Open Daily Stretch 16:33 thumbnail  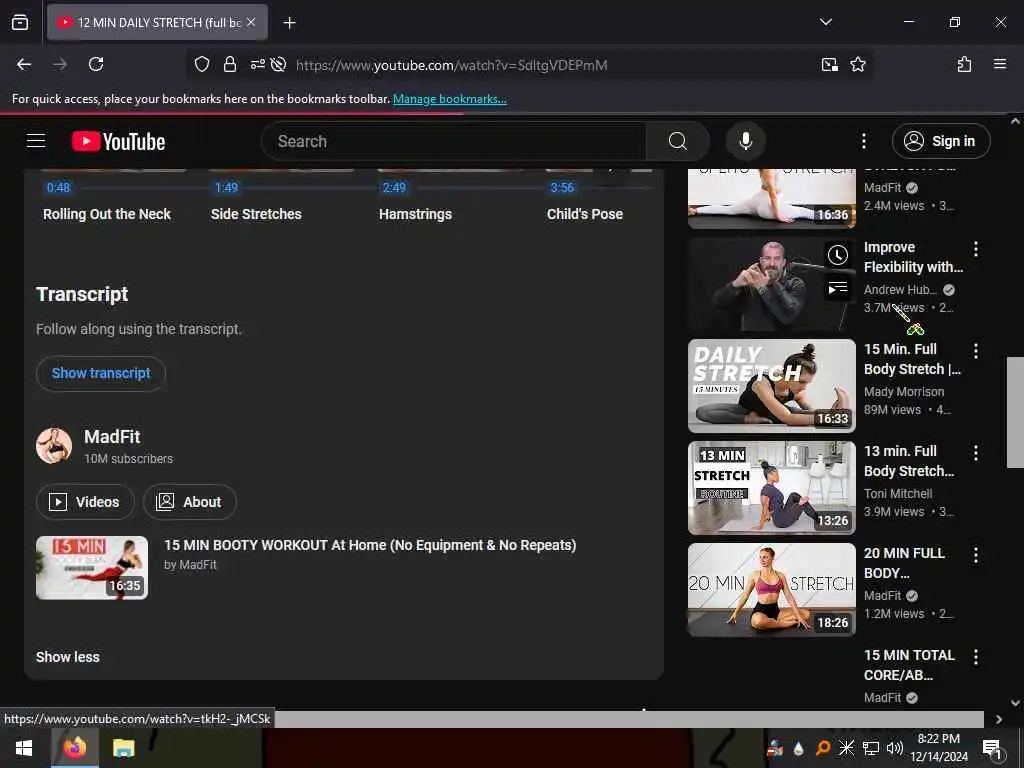(x=771, y=386)
